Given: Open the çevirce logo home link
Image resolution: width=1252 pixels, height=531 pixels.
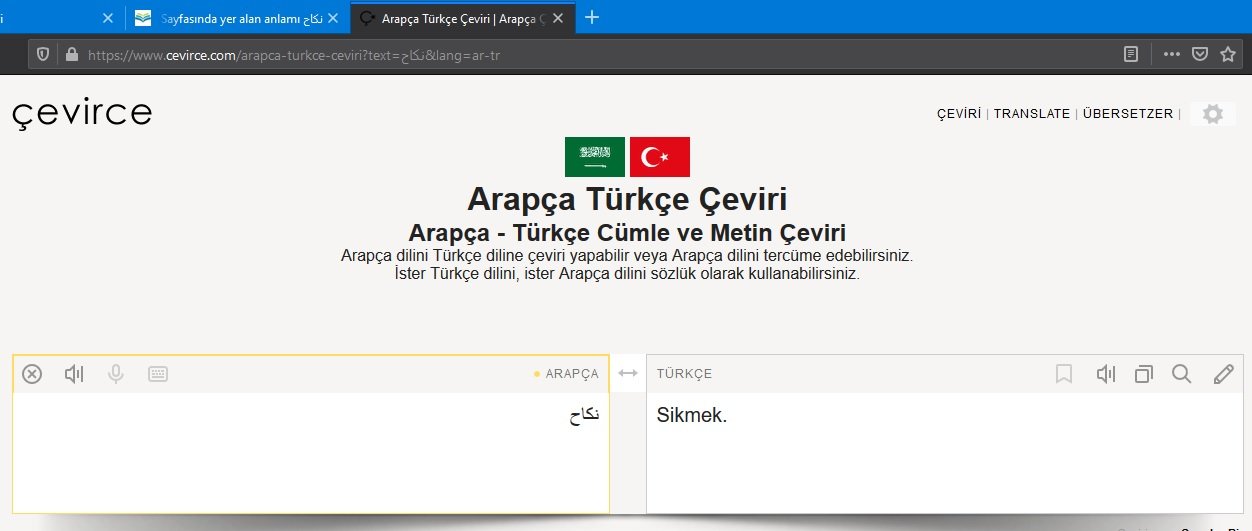Looking at the screenshot, I should point(82,113).
